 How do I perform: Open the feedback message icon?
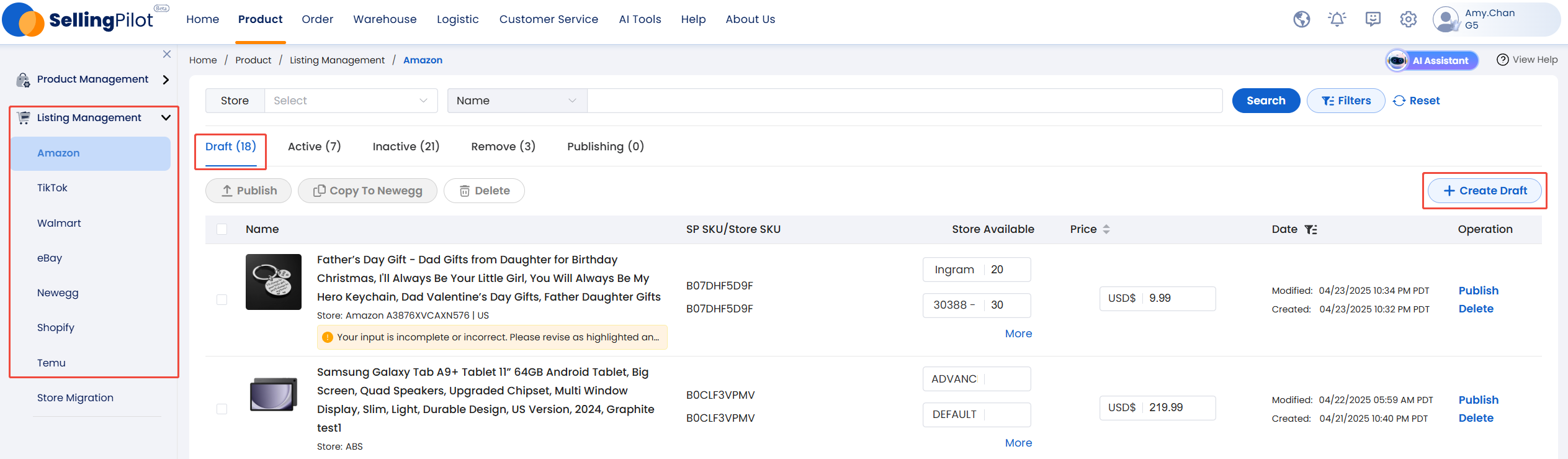point(1373,19)
